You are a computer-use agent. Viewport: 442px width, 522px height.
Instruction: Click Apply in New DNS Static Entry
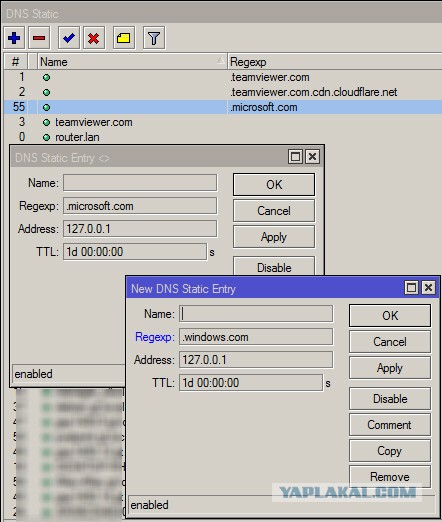390,368
